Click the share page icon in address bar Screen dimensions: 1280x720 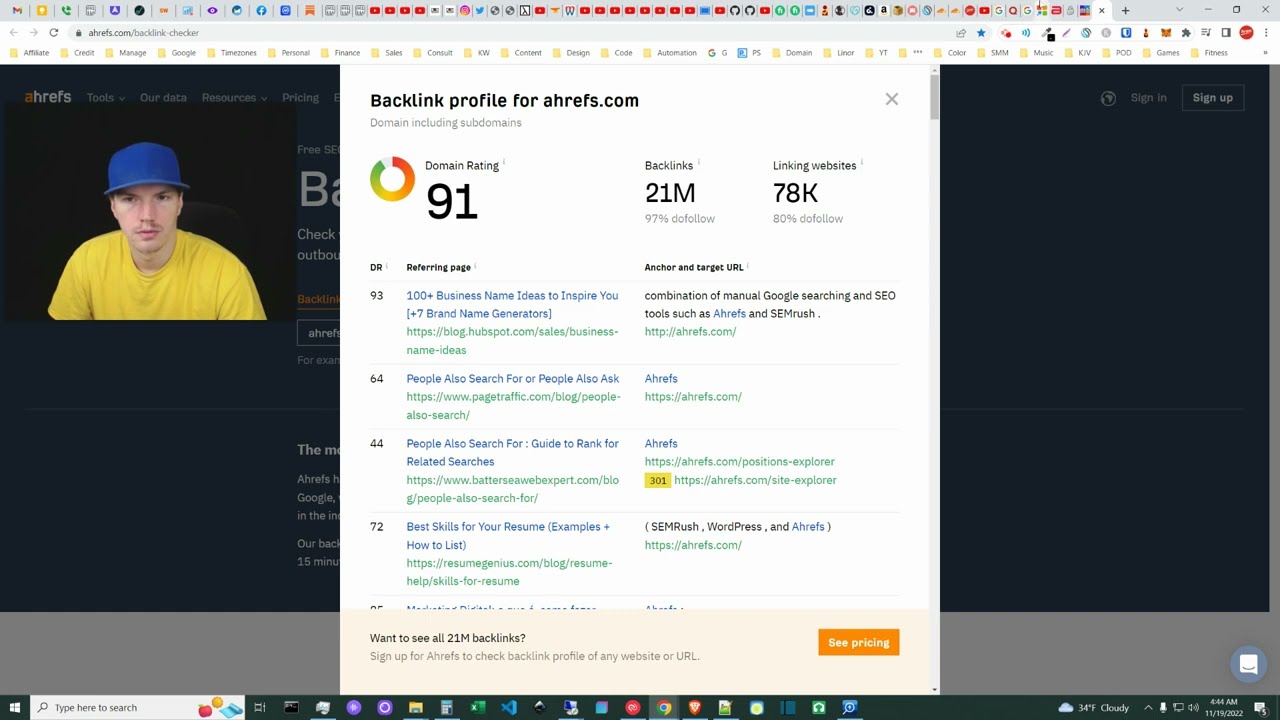(x=961, y=33)
